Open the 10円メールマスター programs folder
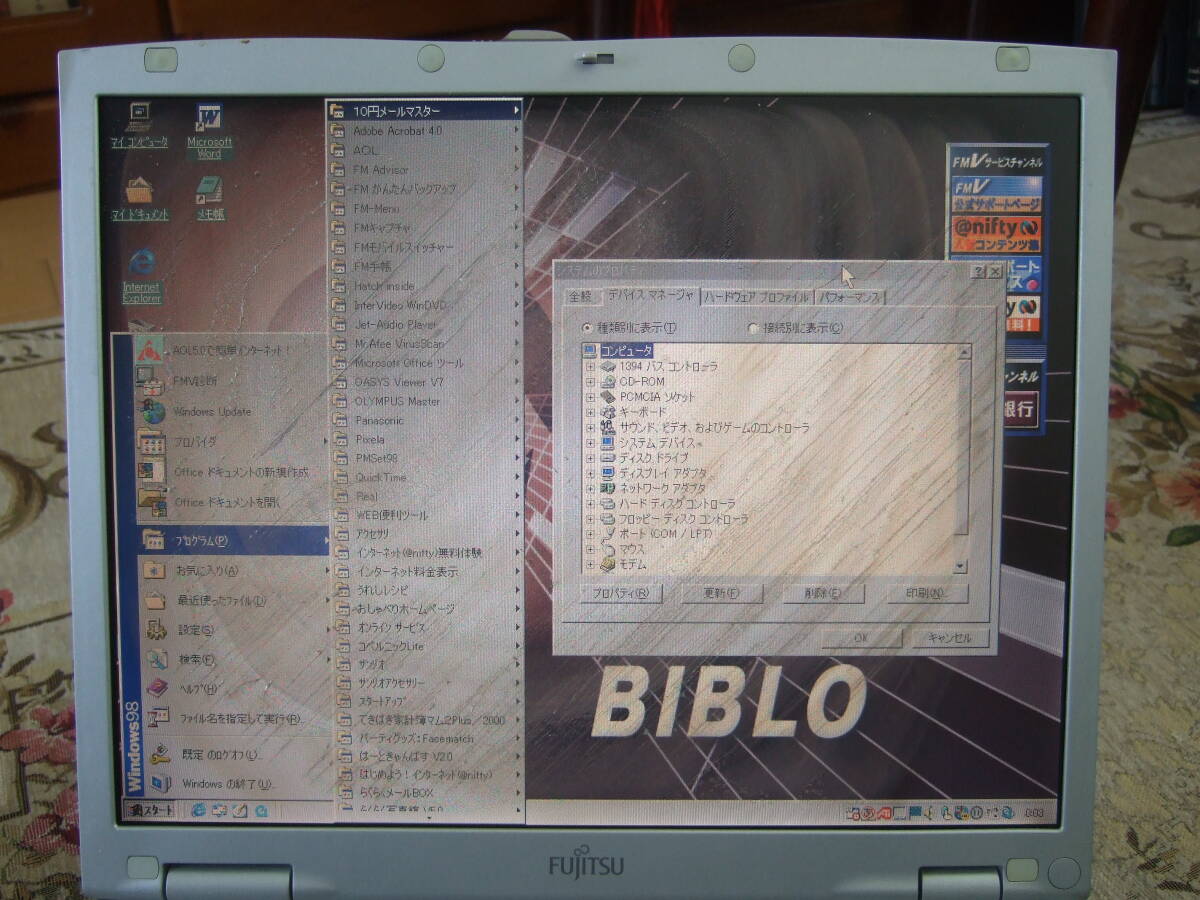1200x900 pixels. pyautogui.click(x=425, y=111)
